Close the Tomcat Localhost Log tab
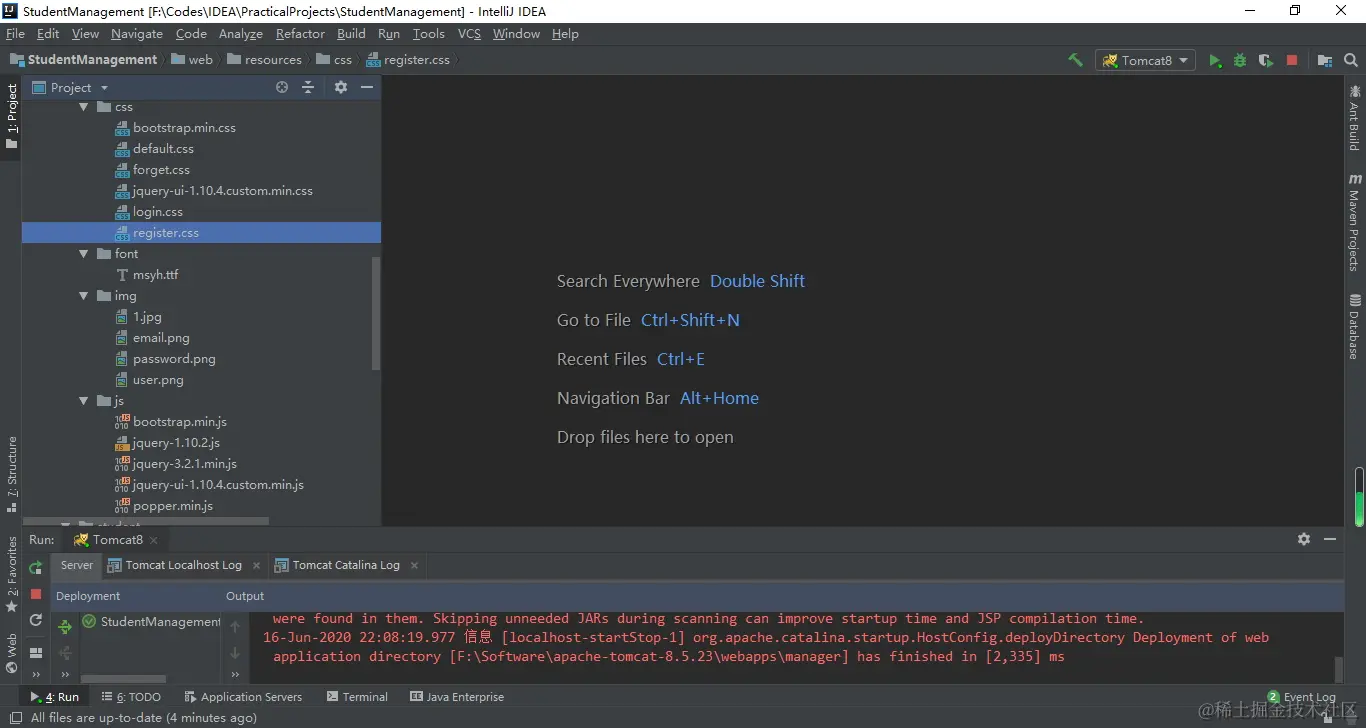The image size is (1366, 728). tap(257, 565)
